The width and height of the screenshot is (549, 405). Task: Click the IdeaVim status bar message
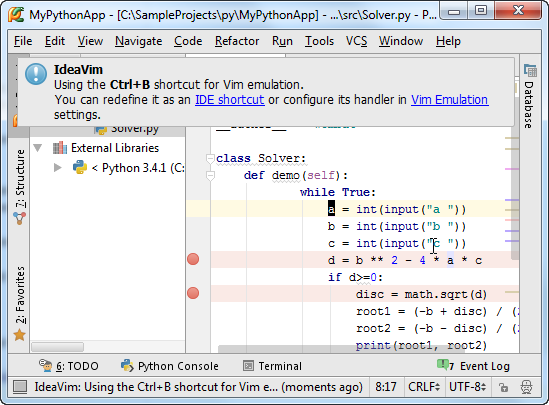tap(198, 387)
